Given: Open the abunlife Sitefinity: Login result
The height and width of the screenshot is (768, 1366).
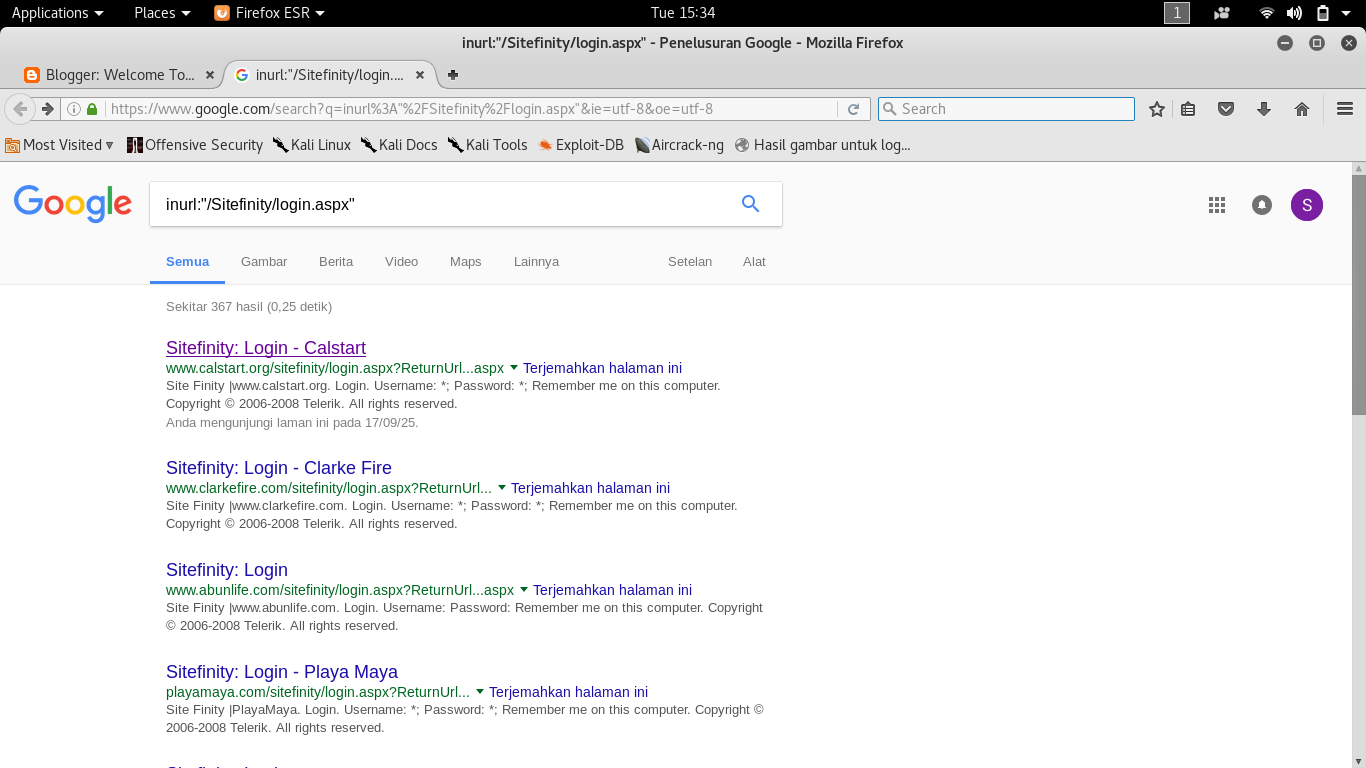Looking at the screenshot, I should pyautogui.click(x=227, y=570).
